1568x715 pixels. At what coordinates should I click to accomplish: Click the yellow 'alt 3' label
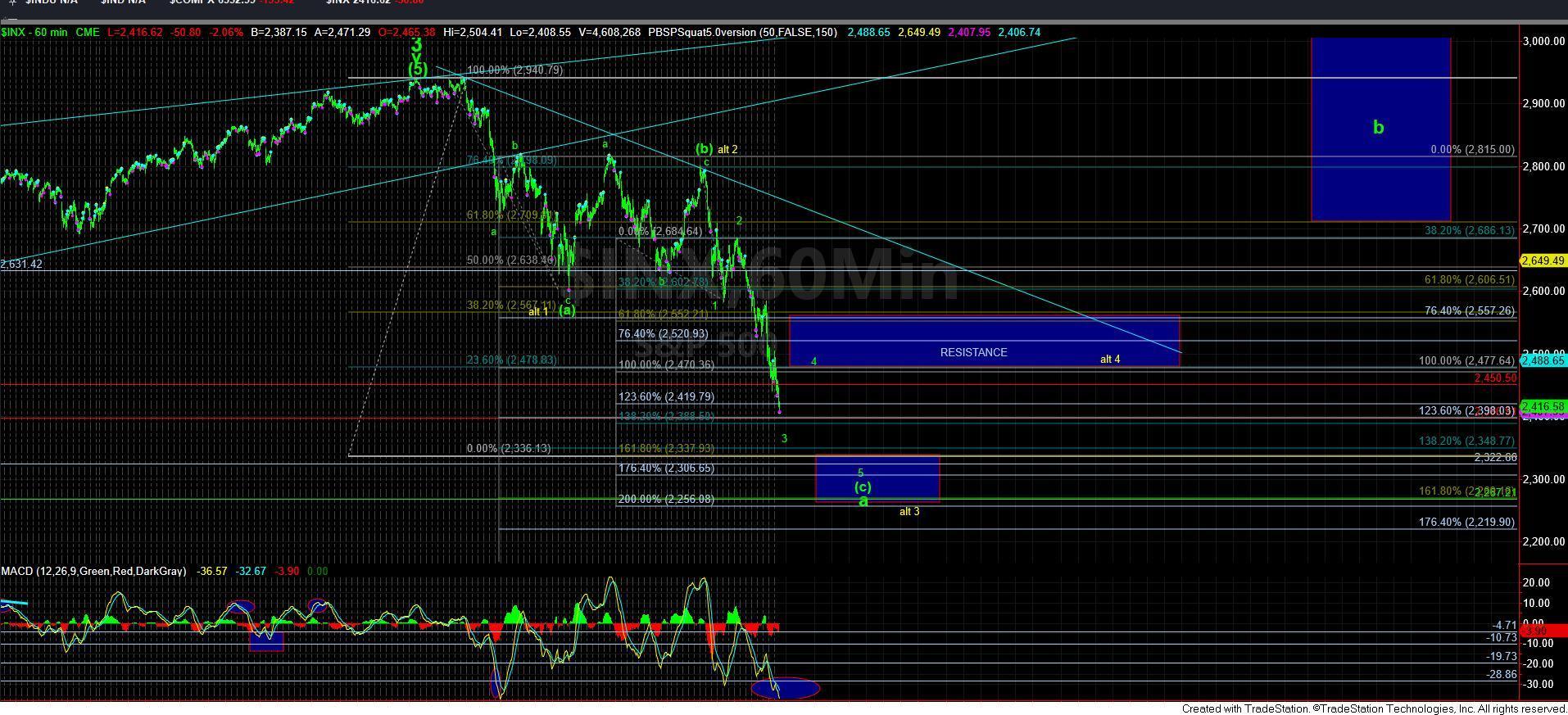[909, 511]
